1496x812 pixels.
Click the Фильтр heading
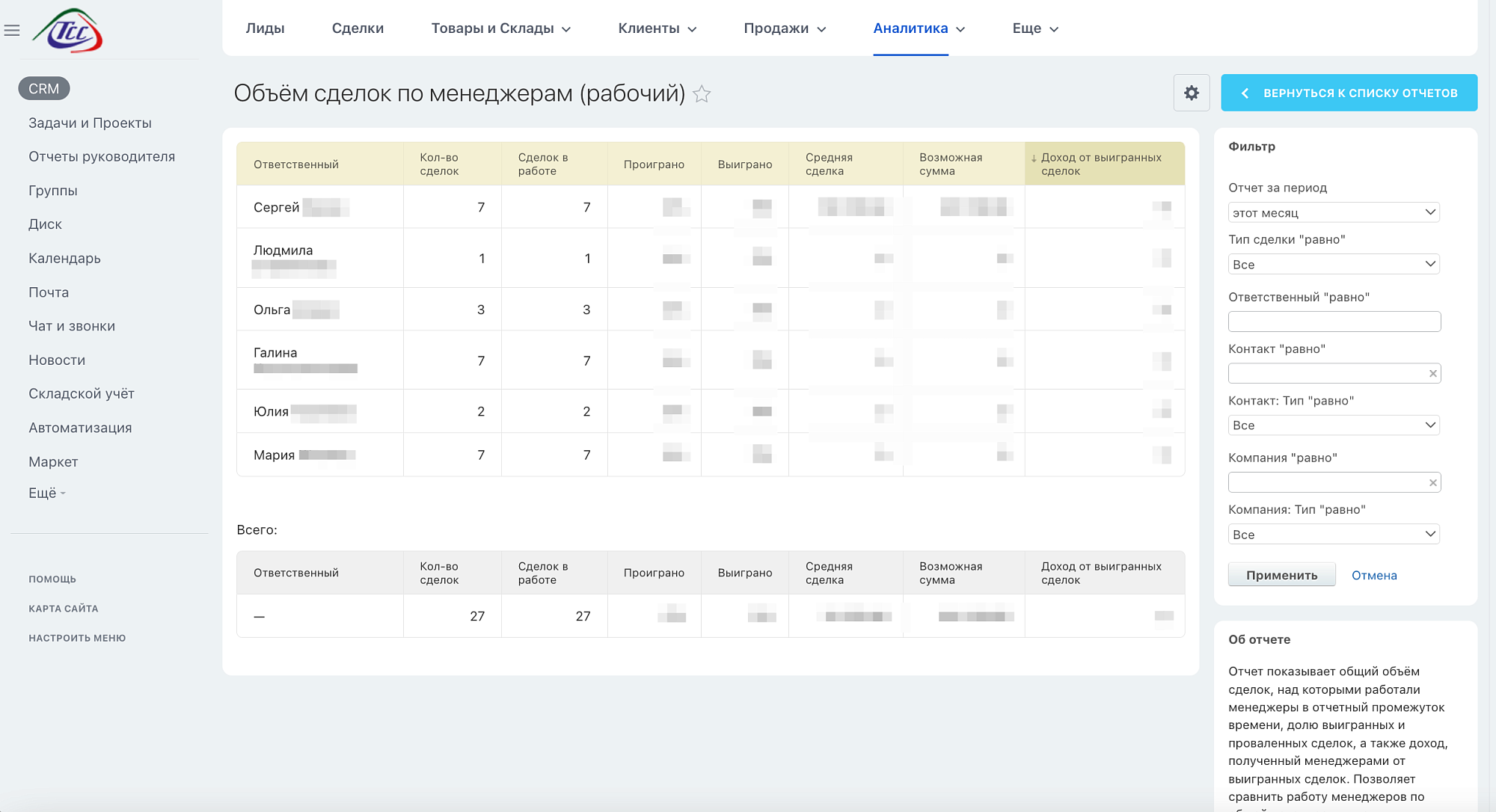[x=1251, y=147]
